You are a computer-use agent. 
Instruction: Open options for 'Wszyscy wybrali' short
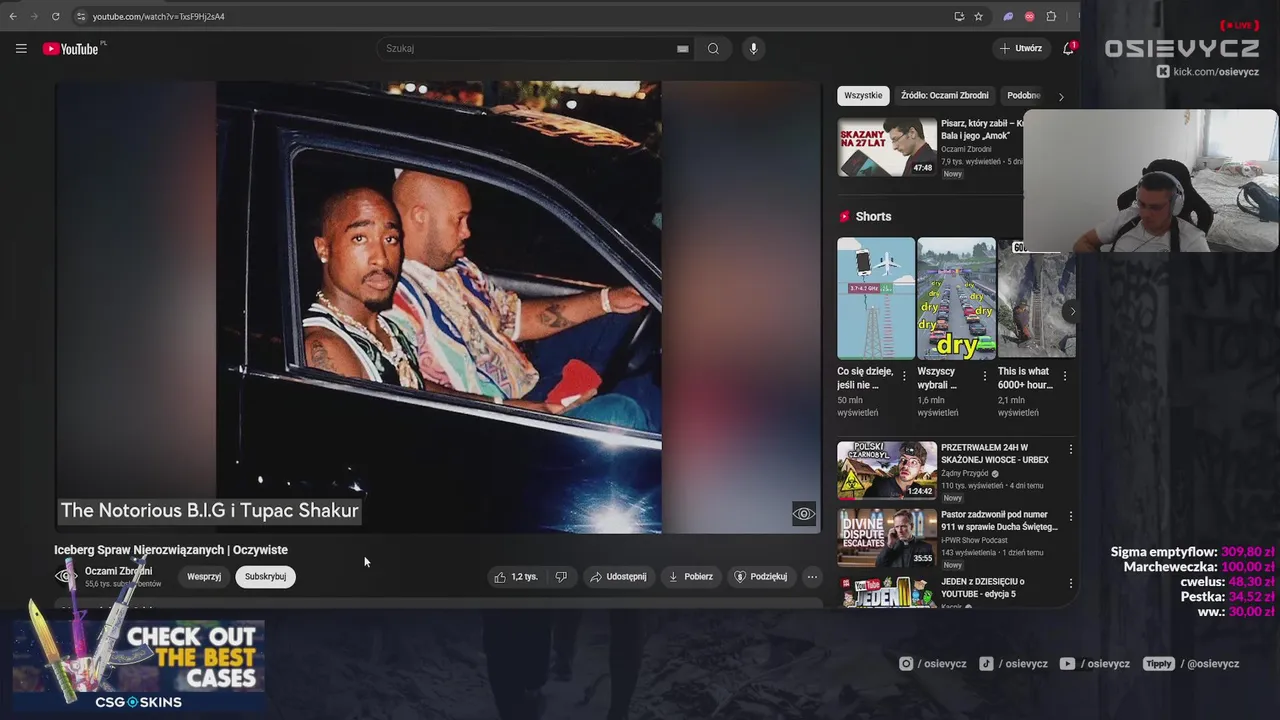coord(984,376)
